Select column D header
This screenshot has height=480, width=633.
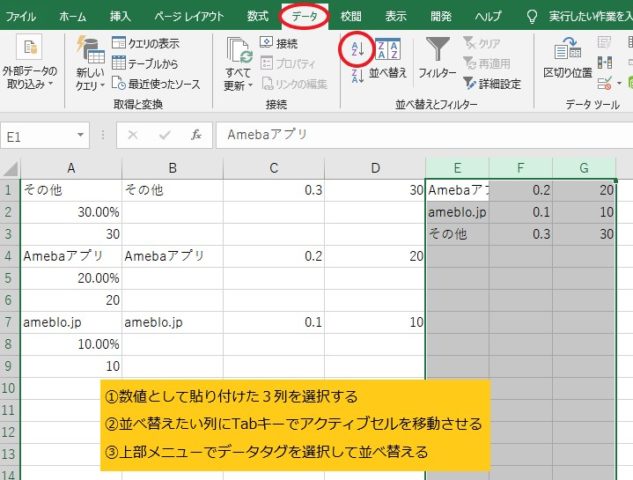tap(375, 168)
